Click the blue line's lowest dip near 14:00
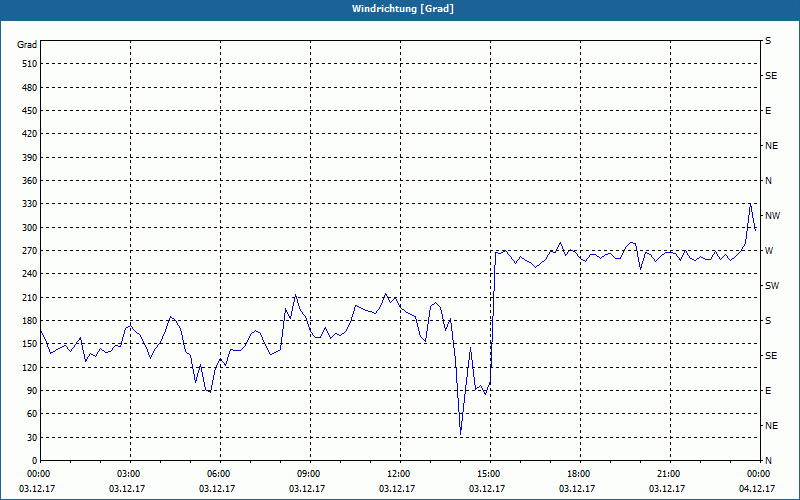This screenshot has width=800, height=500. [x=461, y=434]
